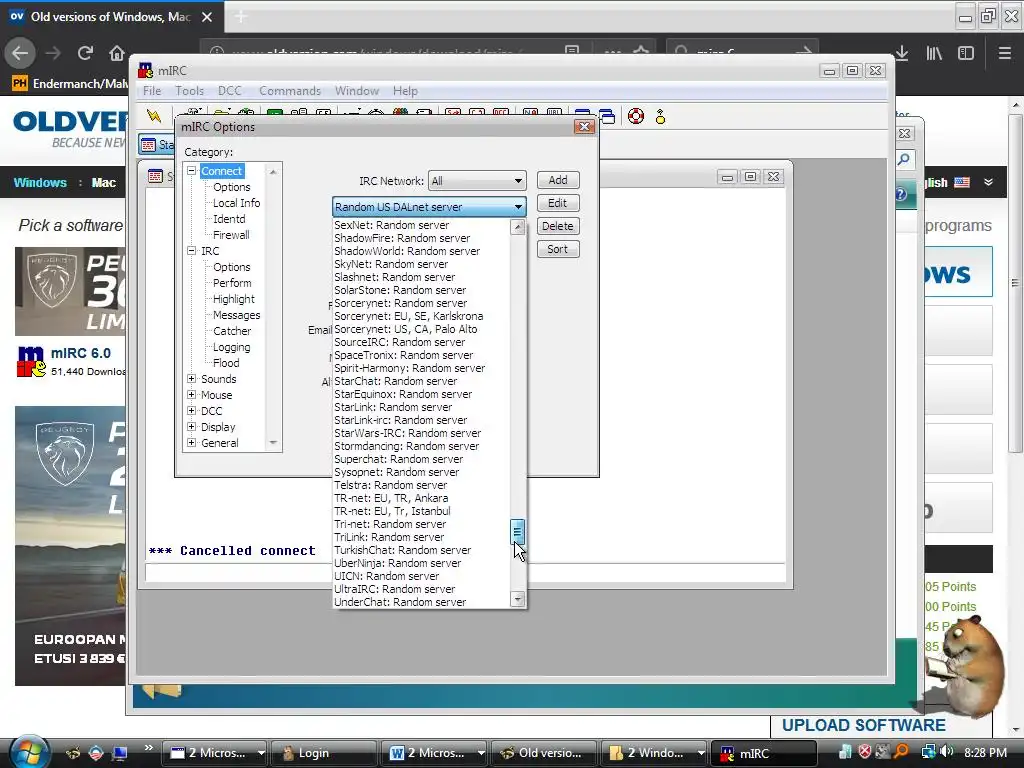This screenshot has width=1024, height=768.
Task: Click the network tray icon
Action: [x=928, y=752]
